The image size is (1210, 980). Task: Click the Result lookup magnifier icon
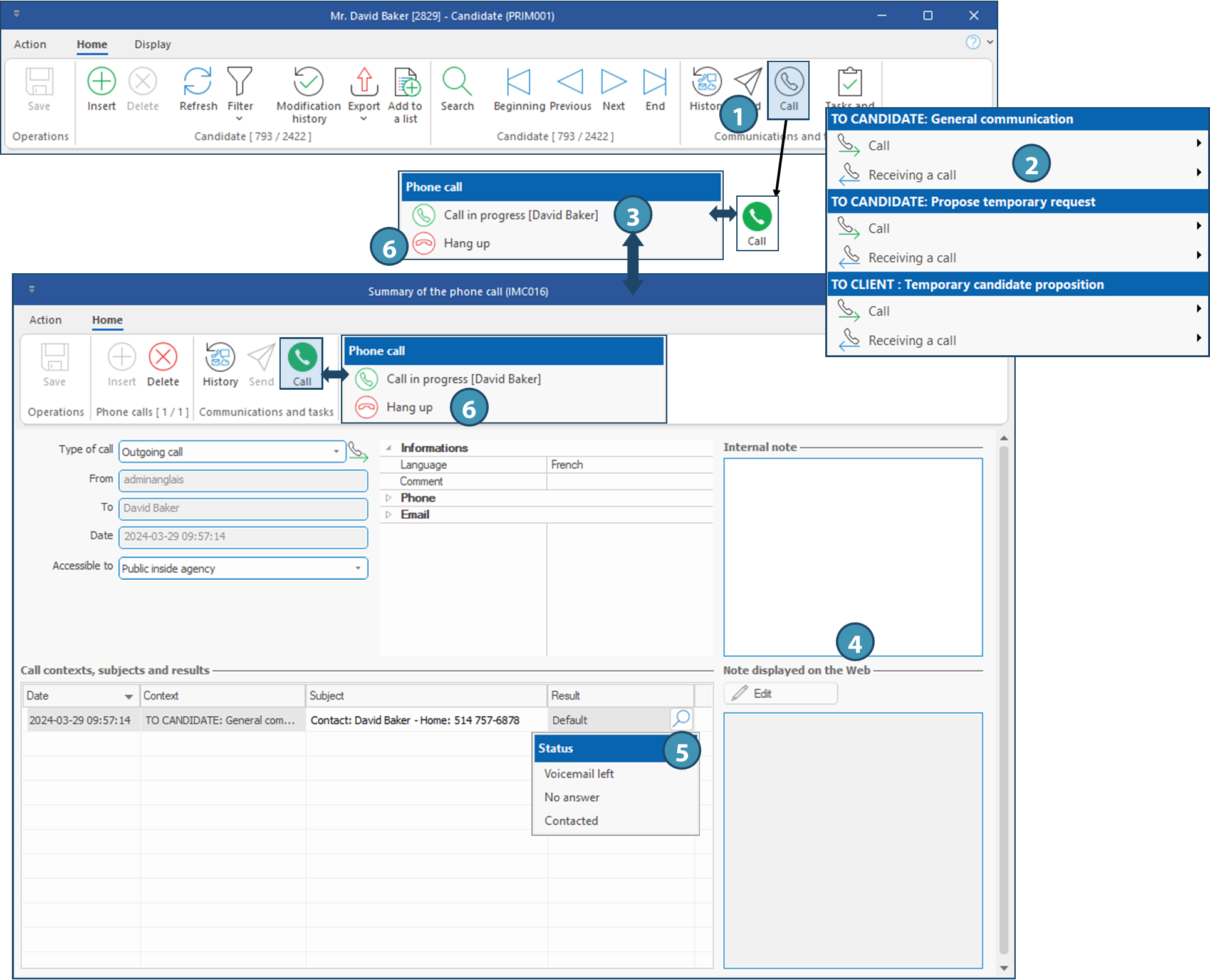click(682, 718)
